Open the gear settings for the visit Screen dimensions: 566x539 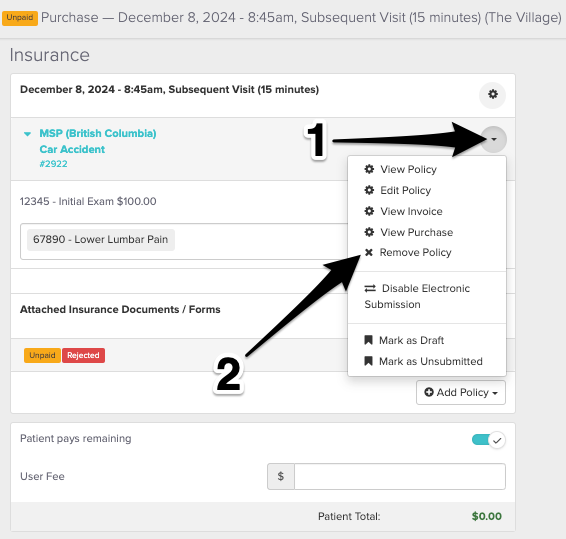(493, 95)
